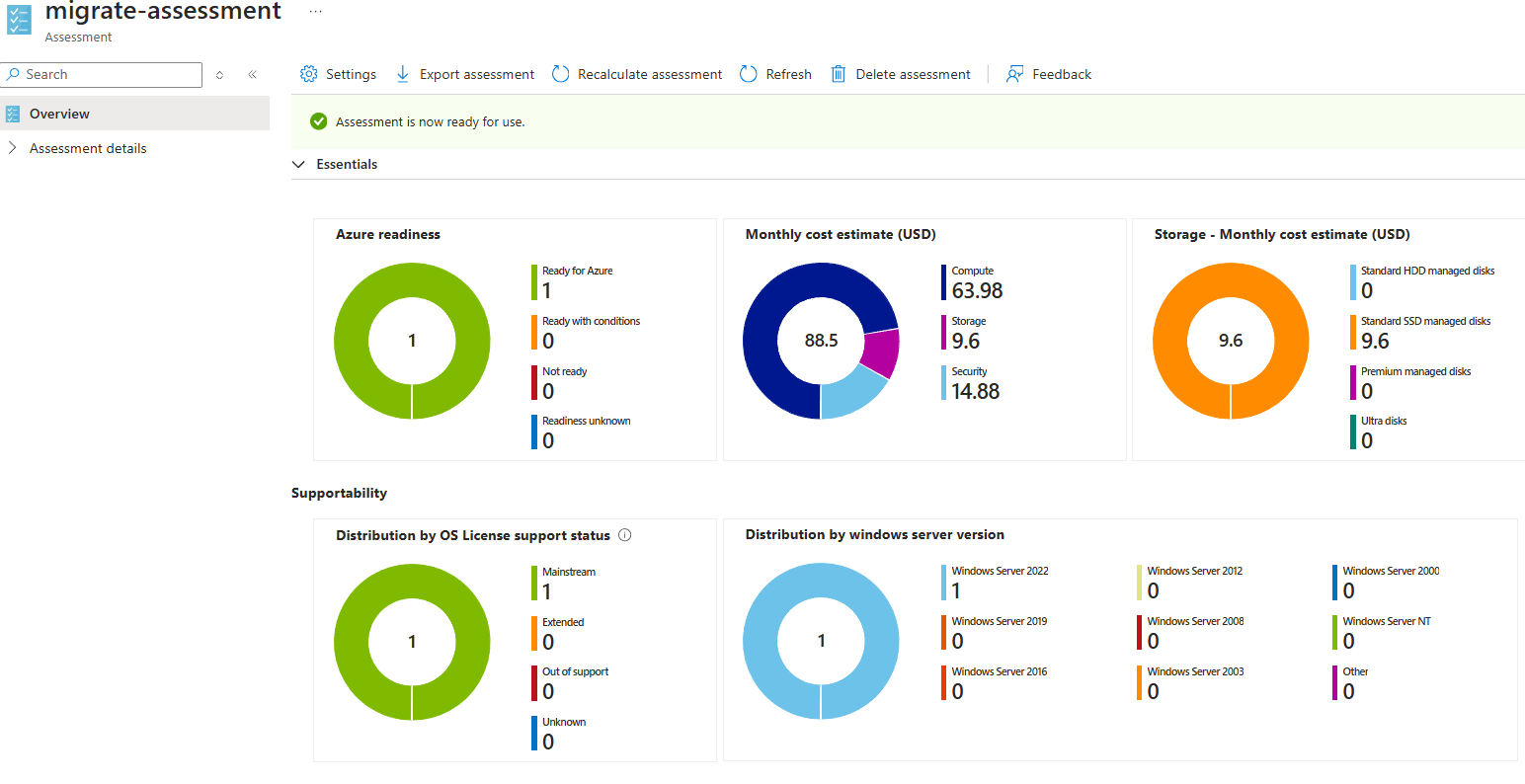Collapse the sidebar with double chevron

[x=253, y=74]
